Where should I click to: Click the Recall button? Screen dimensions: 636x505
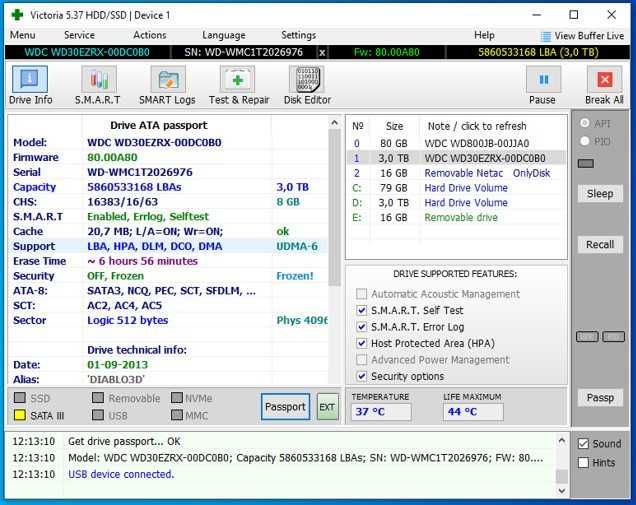coord(600,245)
